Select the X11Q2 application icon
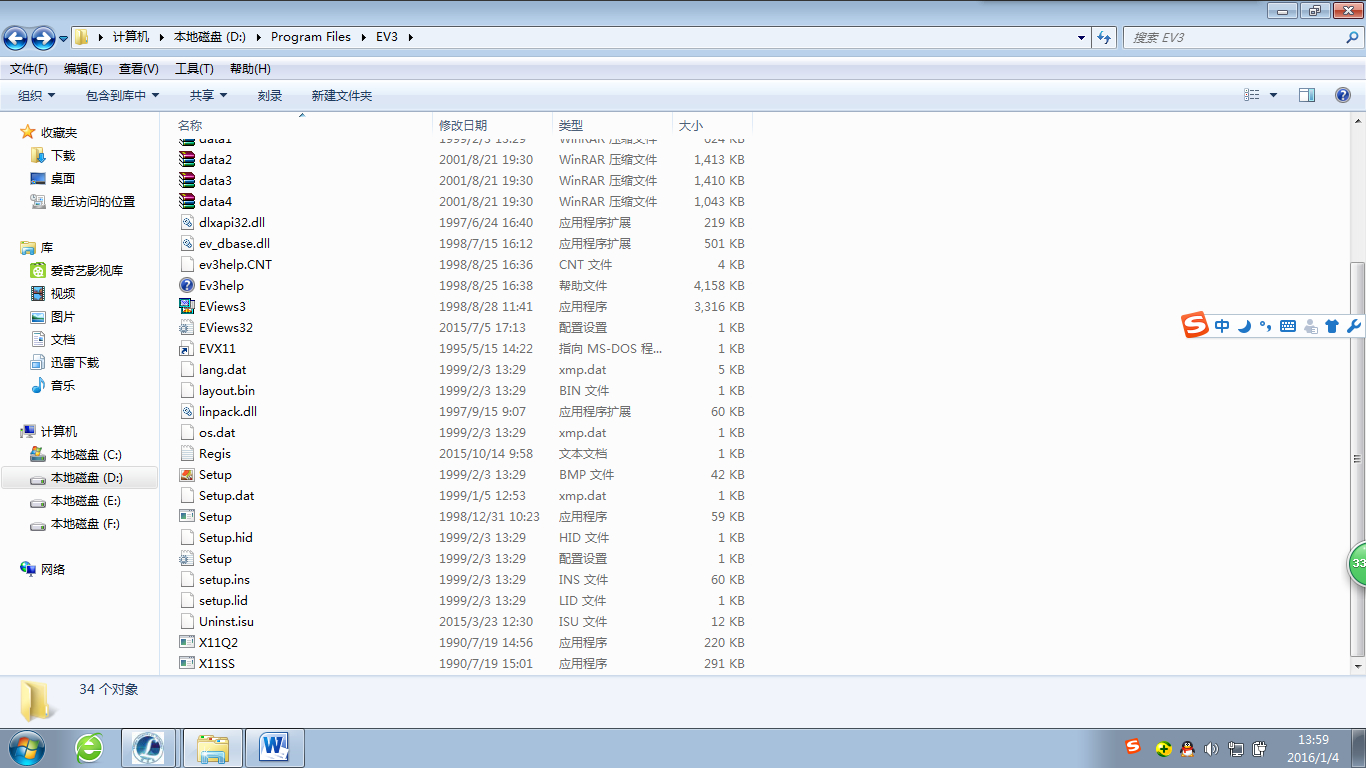The width and height of the screenshot is (1366, 768). 187,643
